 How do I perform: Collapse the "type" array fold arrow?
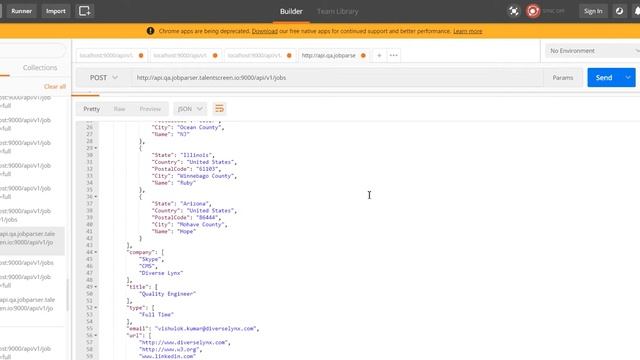point(96,308)
